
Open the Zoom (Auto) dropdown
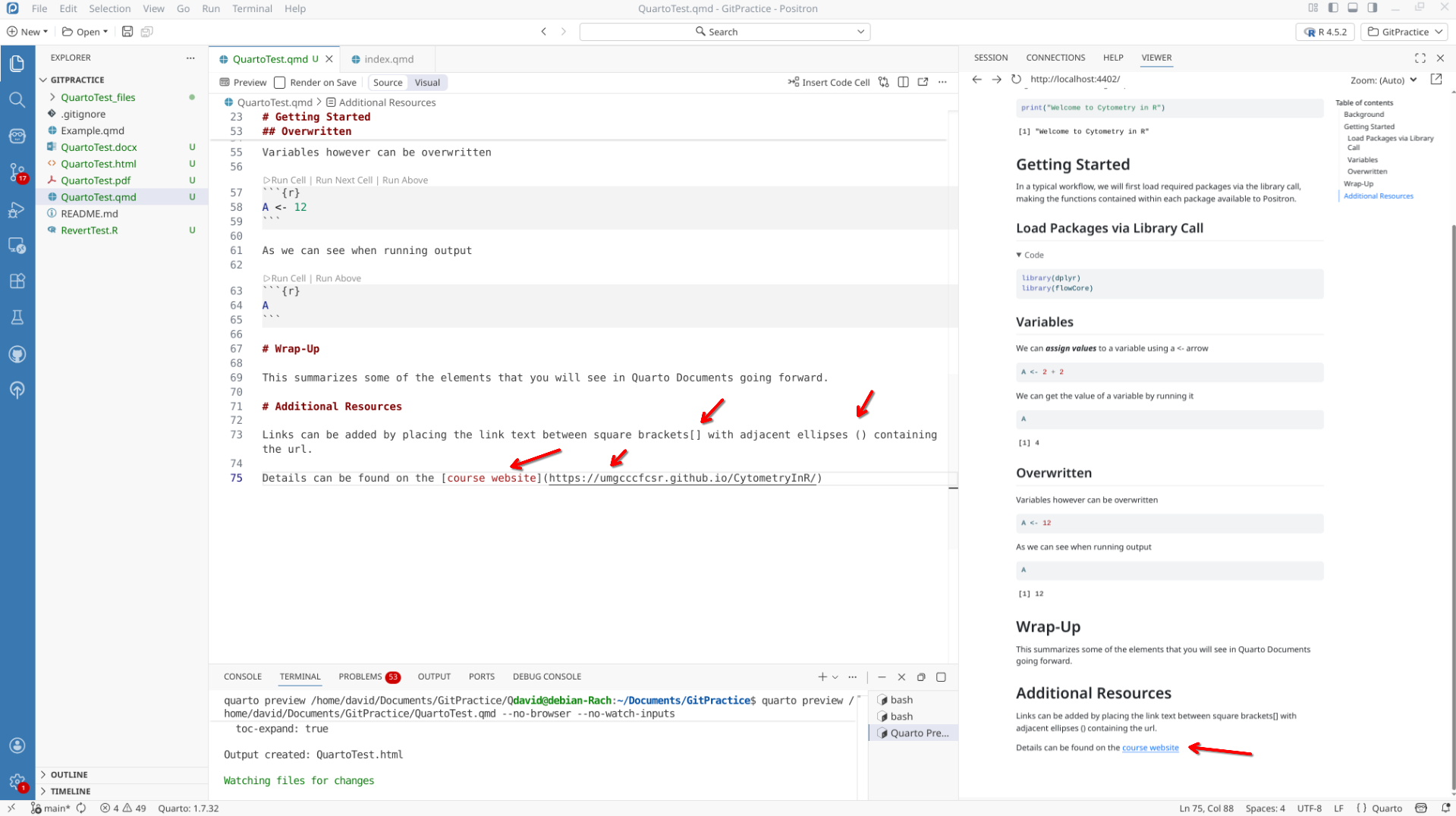pos(1383,80)
